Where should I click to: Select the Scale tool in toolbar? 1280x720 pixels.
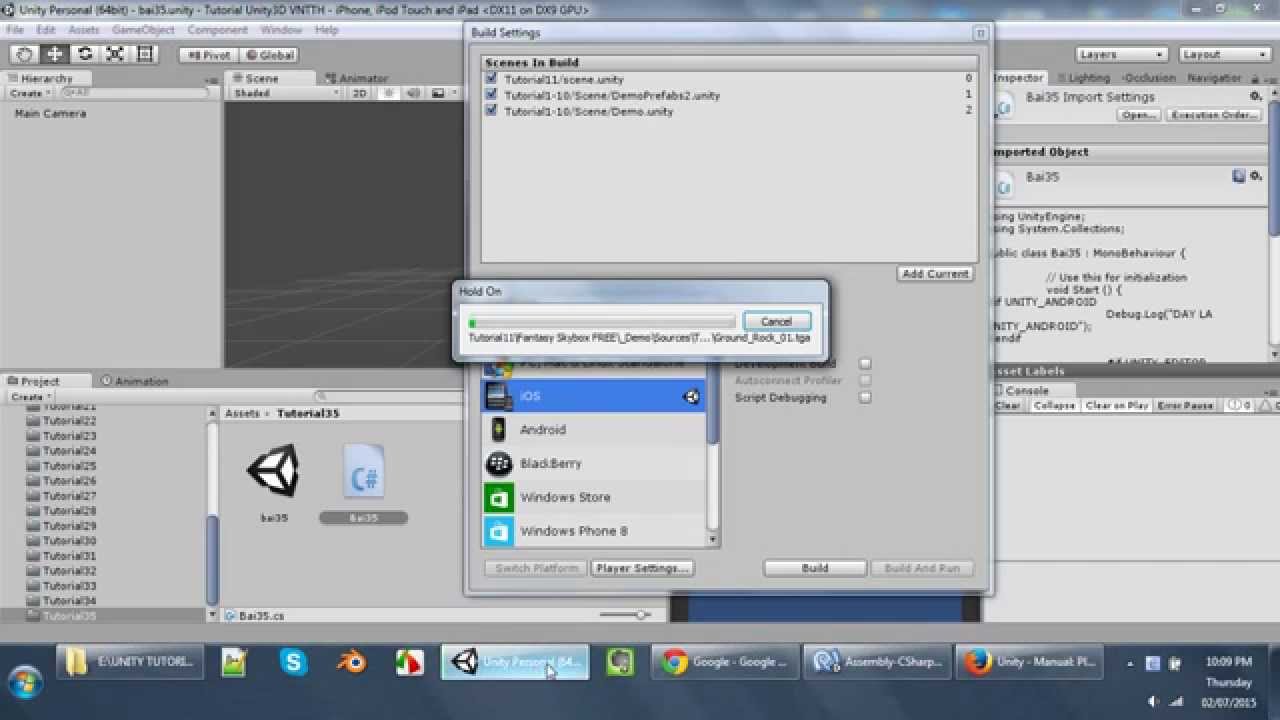pyautogui.click(x=115, y=54)
